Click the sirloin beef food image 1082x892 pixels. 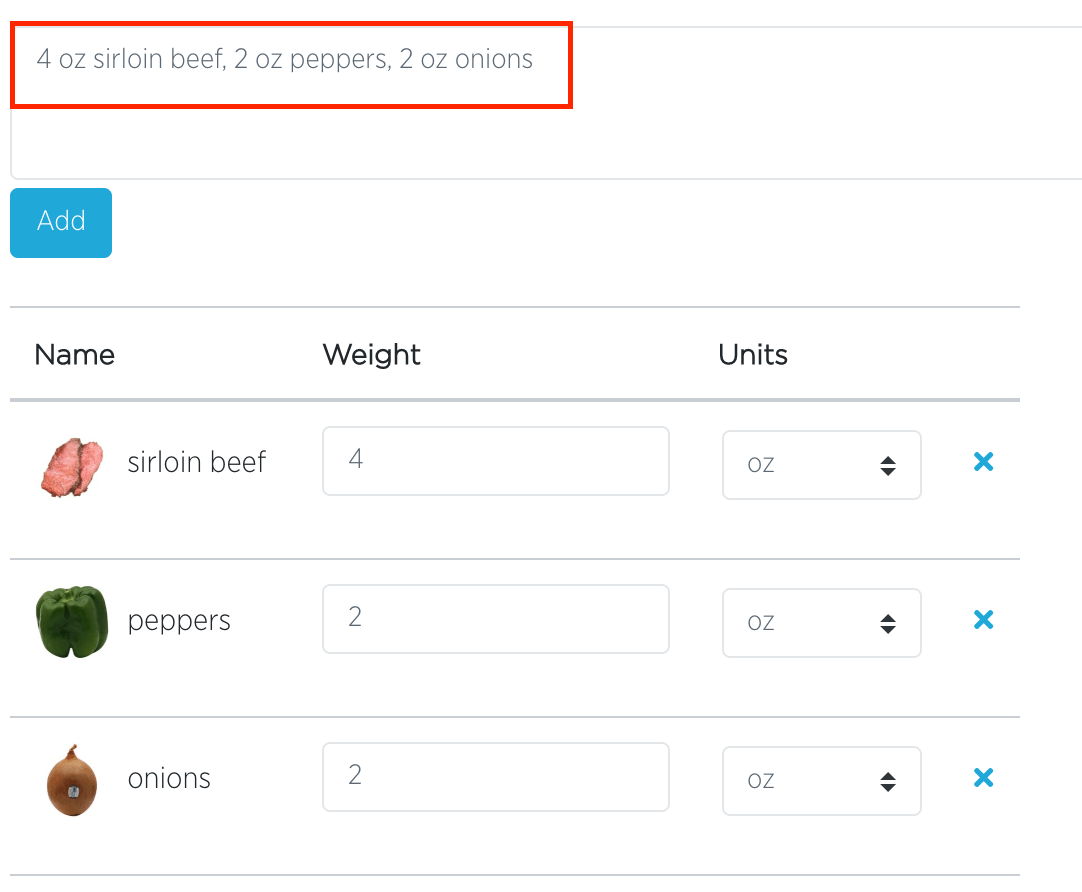coord(72,467)
